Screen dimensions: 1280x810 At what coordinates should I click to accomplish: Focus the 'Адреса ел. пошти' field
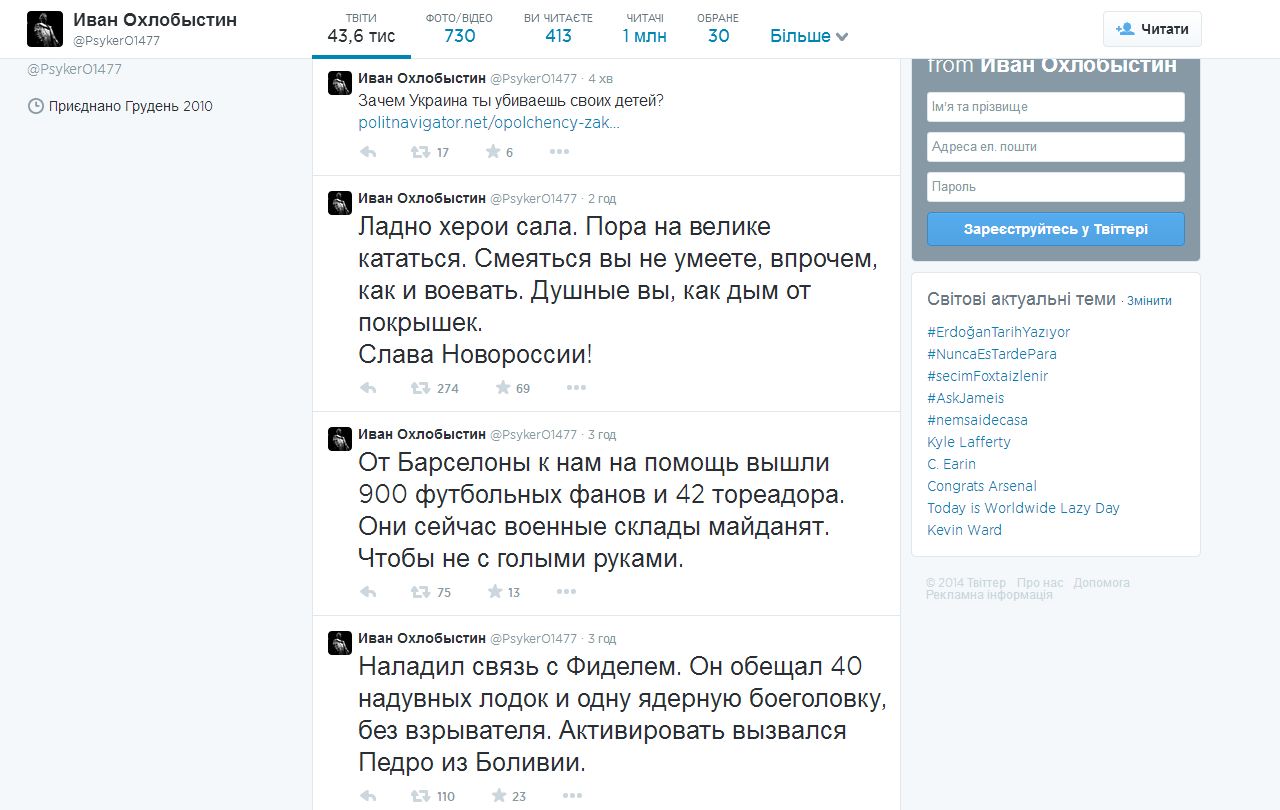coord(1056,147)
